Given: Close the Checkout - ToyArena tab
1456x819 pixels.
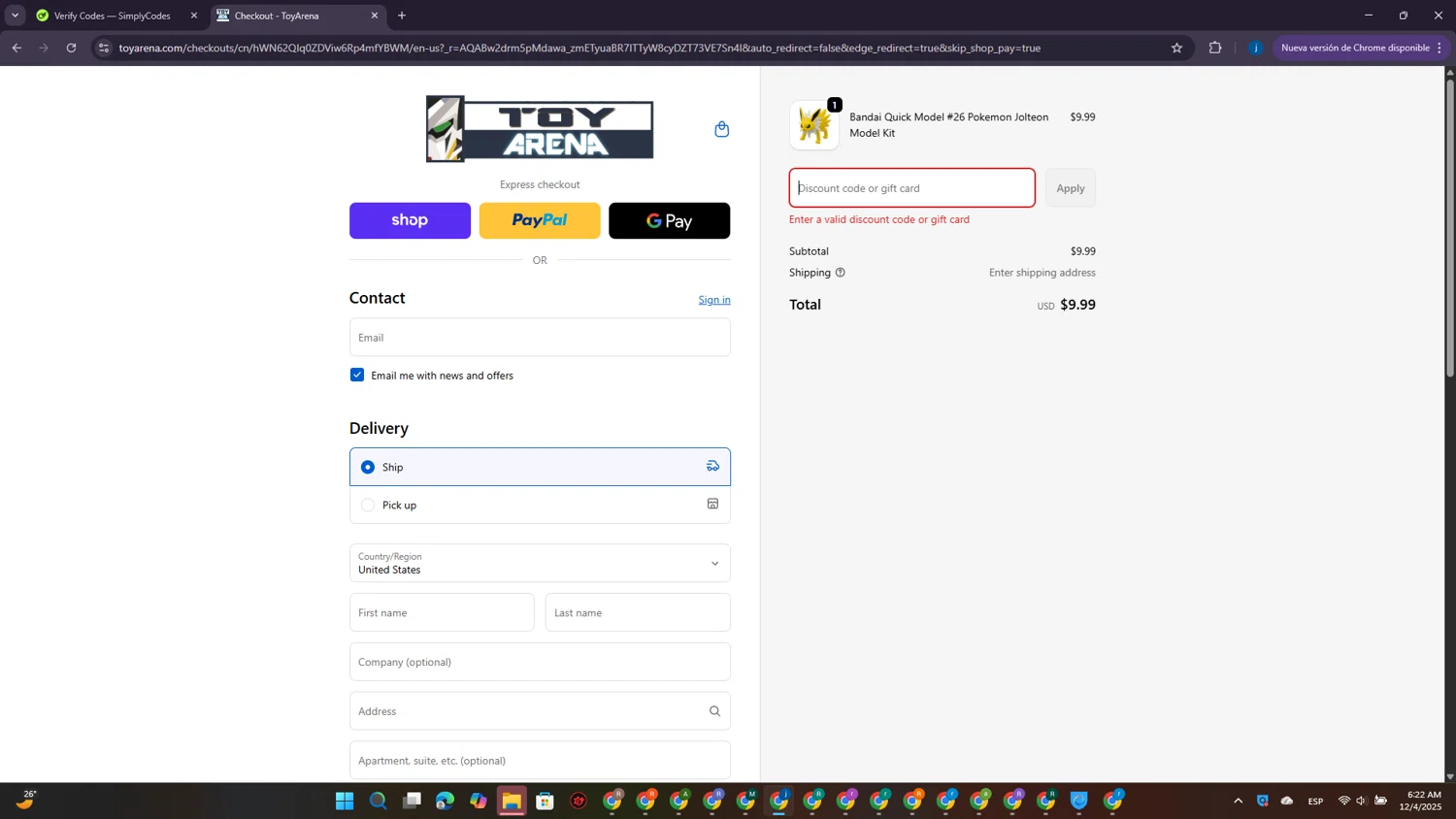Looking at the screenshot, I should (x=375, y=16).
